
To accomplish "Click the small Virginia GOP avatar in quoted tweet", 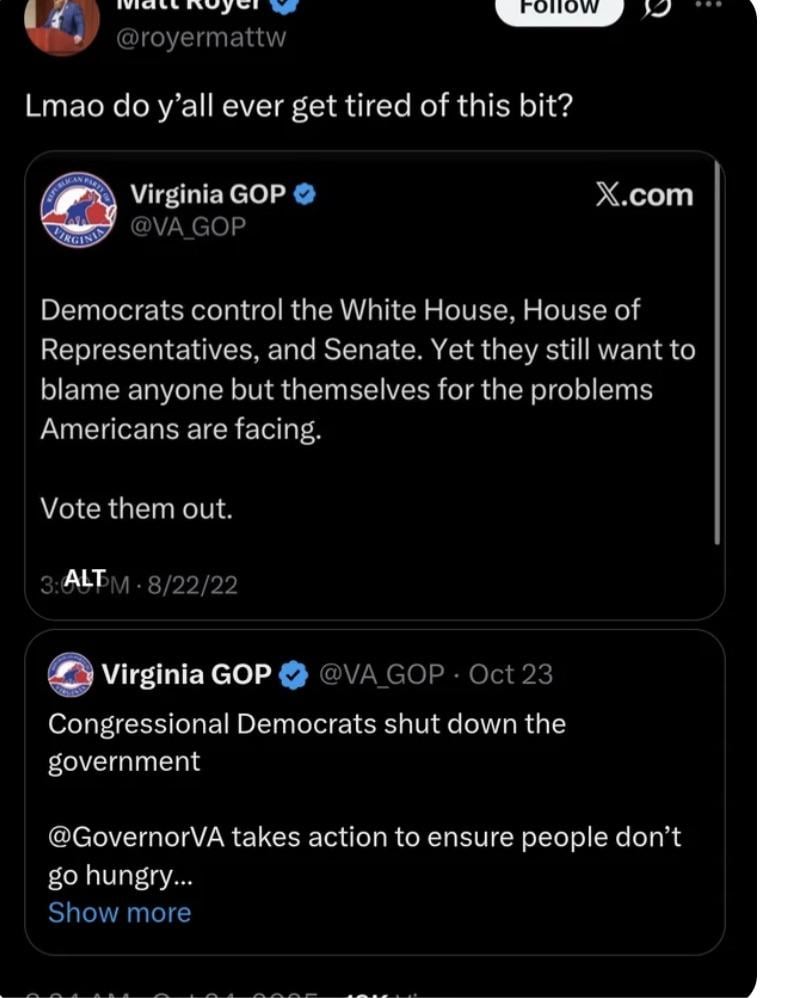I will tap(70, 675).
